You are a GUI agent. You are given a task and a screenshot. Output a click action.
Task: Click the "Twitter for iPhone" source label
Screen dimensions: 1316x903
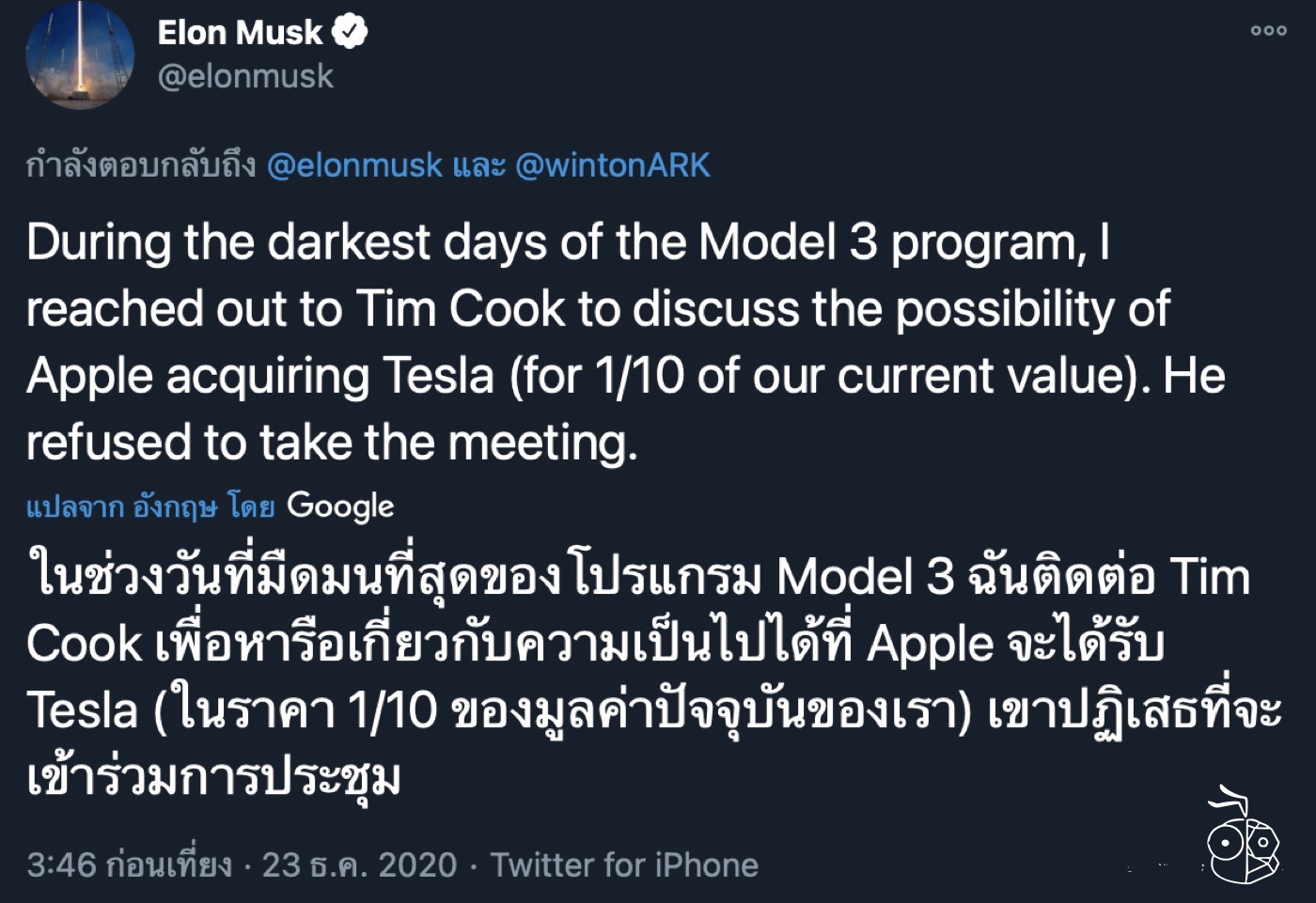click(x=624, y=864)
